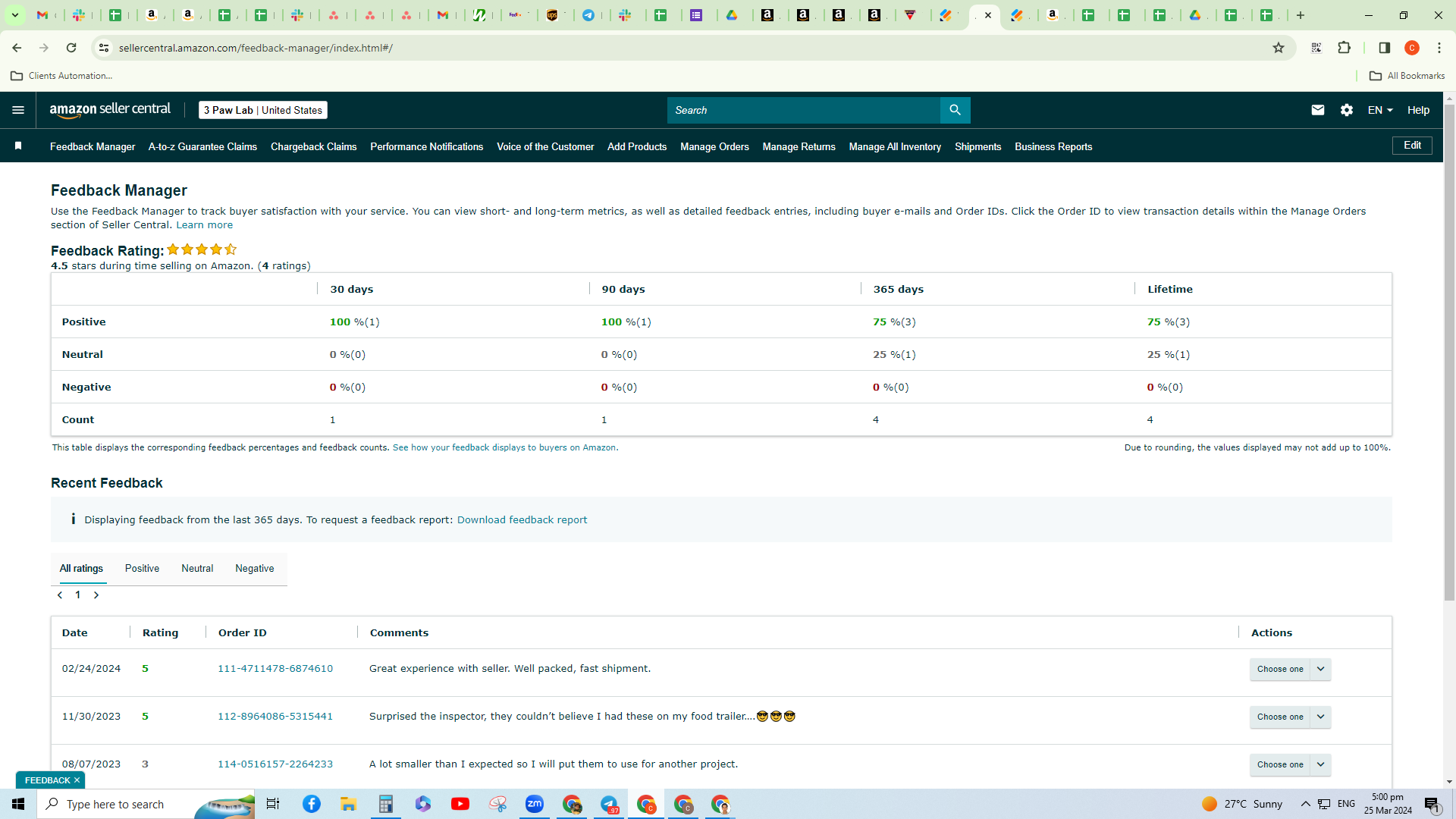Click the Seller Central search field
Image resolution: width=1456 pixels, height=819 pixels.
tap(803, 110)
